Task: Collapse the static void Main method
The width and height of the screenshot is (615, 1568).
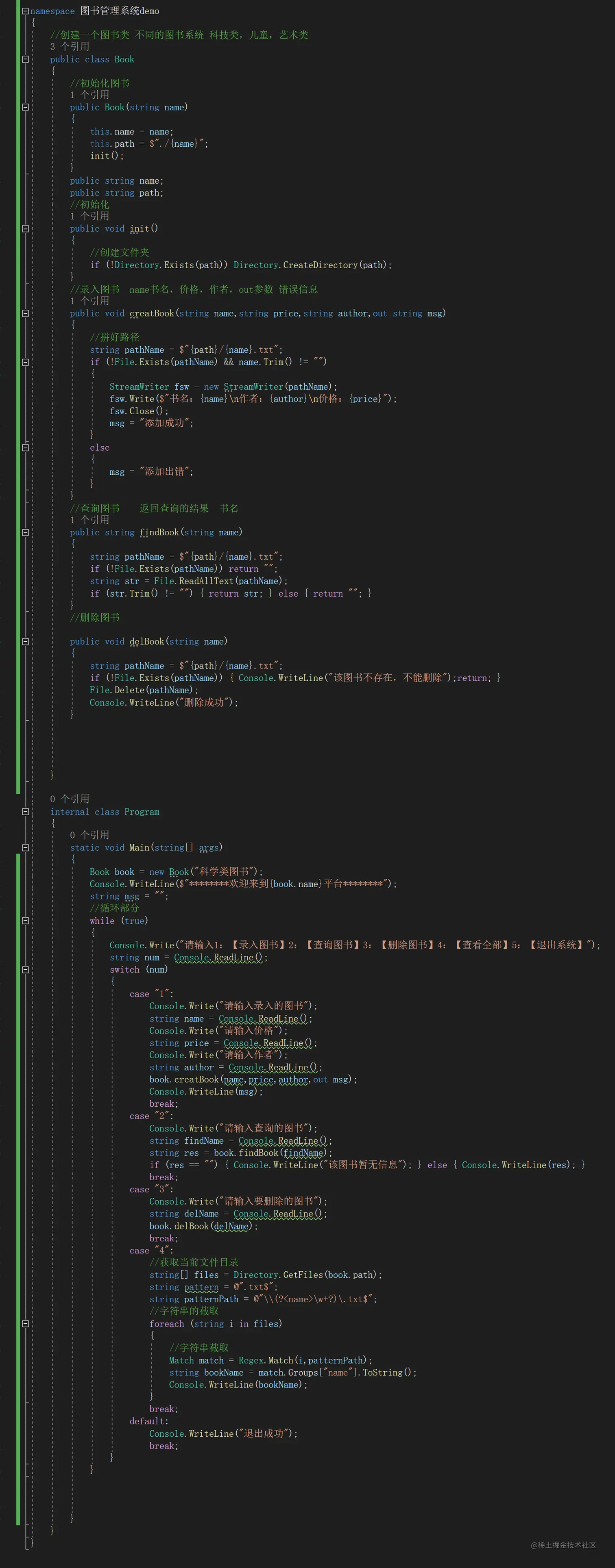Action: pyautogui.click(x=26, y=847)
